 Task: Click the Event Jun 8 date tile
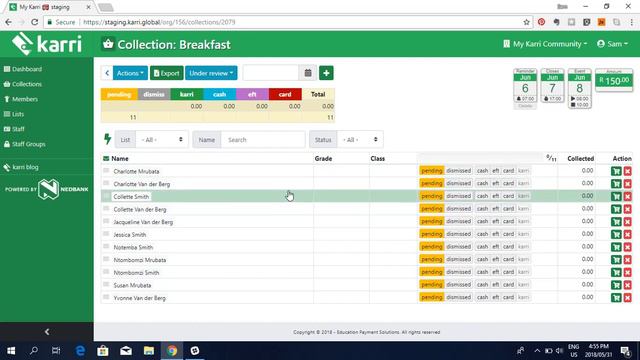tap(580, 89)
